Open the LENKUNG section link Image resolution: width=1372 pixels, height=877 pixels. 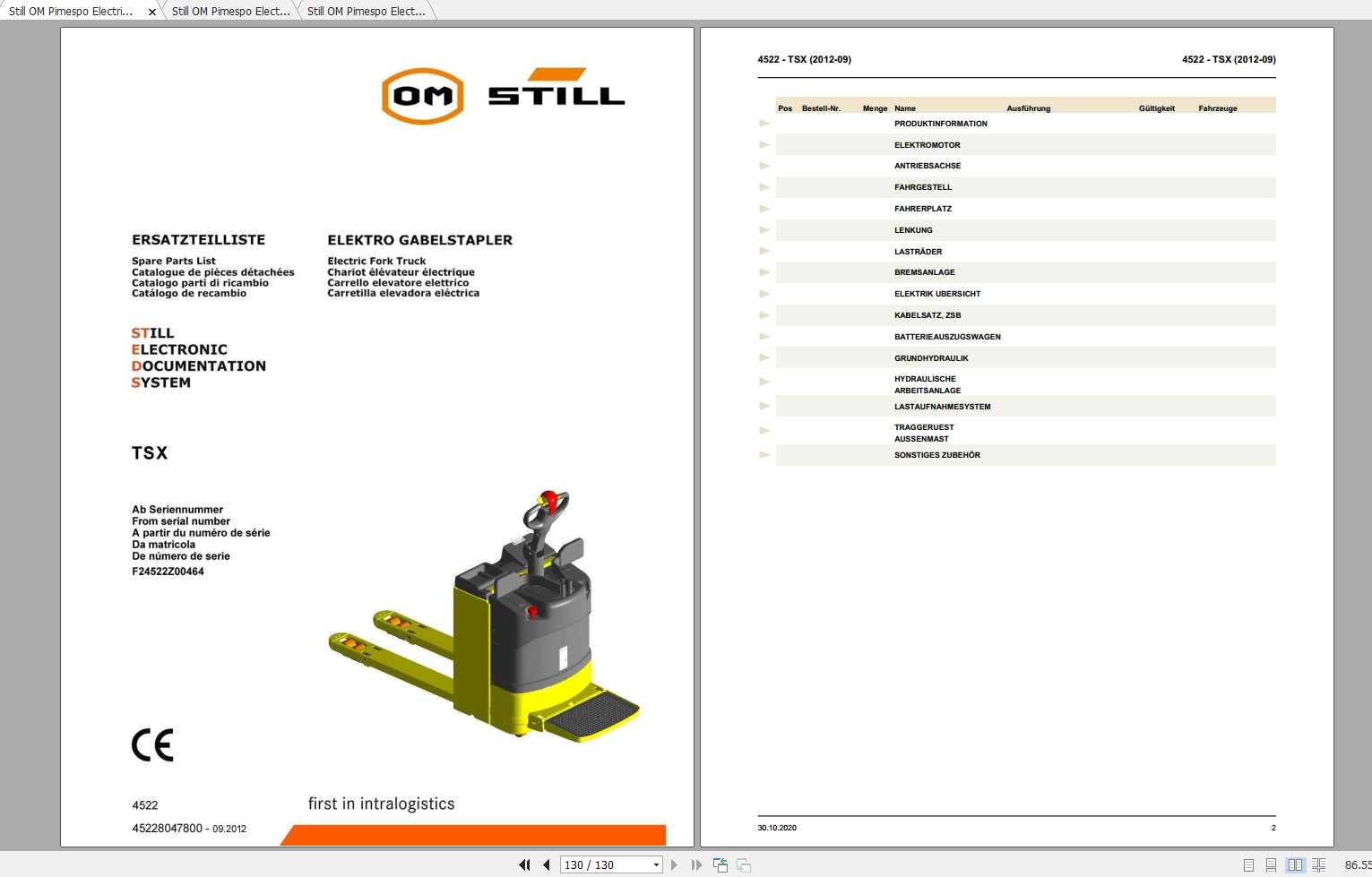[x=913, y=230]
